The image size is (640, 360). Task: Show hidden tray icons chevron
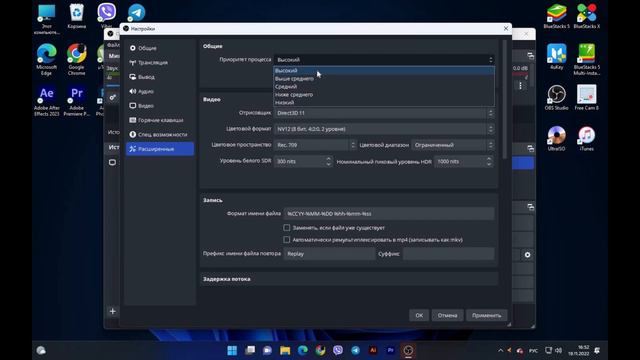501,351
